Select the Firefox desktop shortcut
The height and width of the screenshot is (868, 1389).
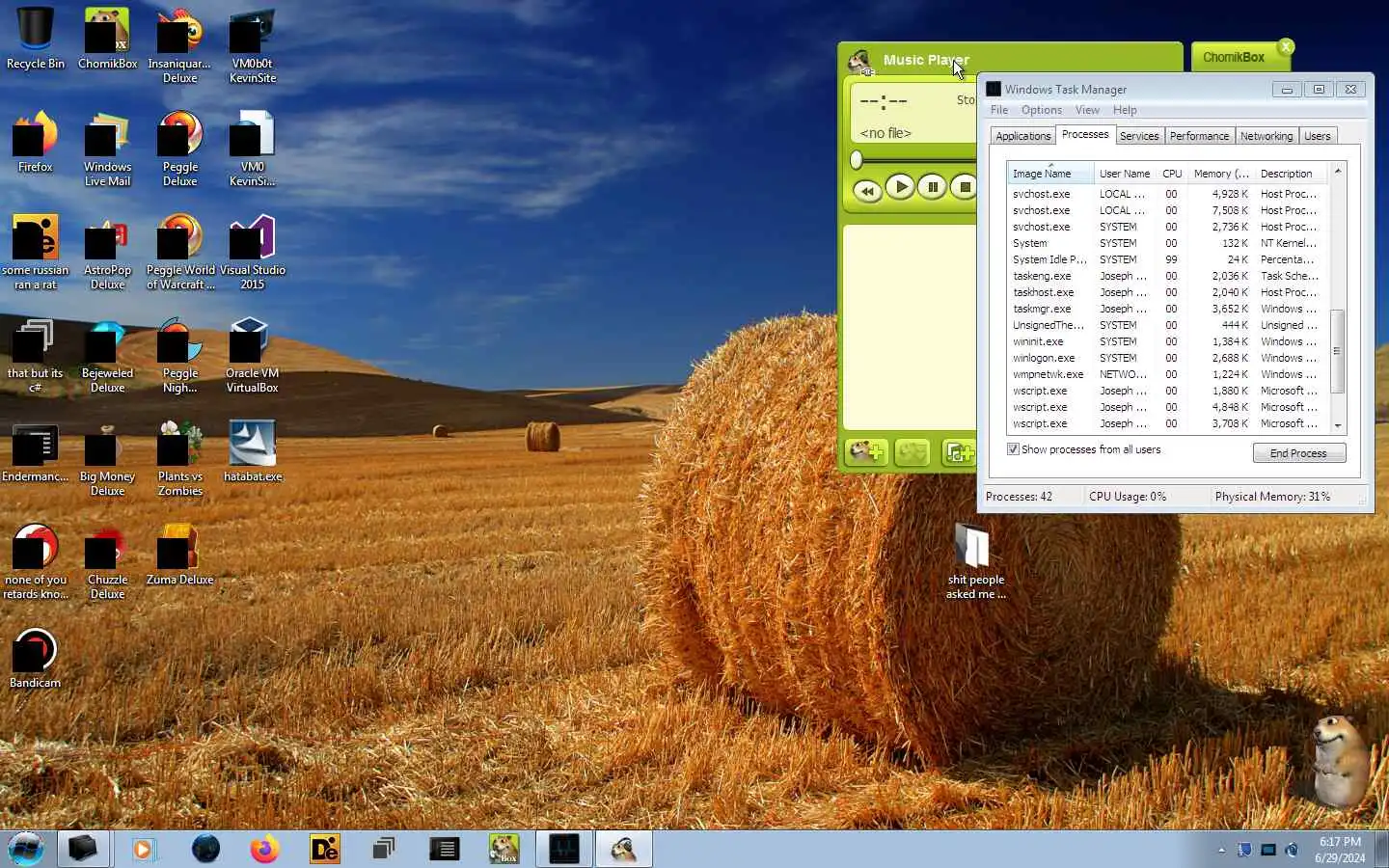(36, 142)
